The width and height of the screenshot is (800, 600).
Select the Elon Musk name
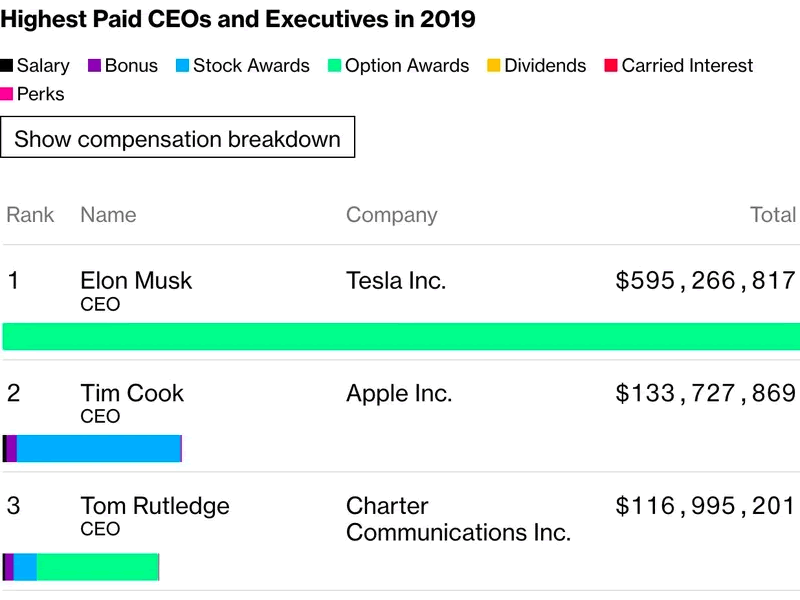pos(136,280)
